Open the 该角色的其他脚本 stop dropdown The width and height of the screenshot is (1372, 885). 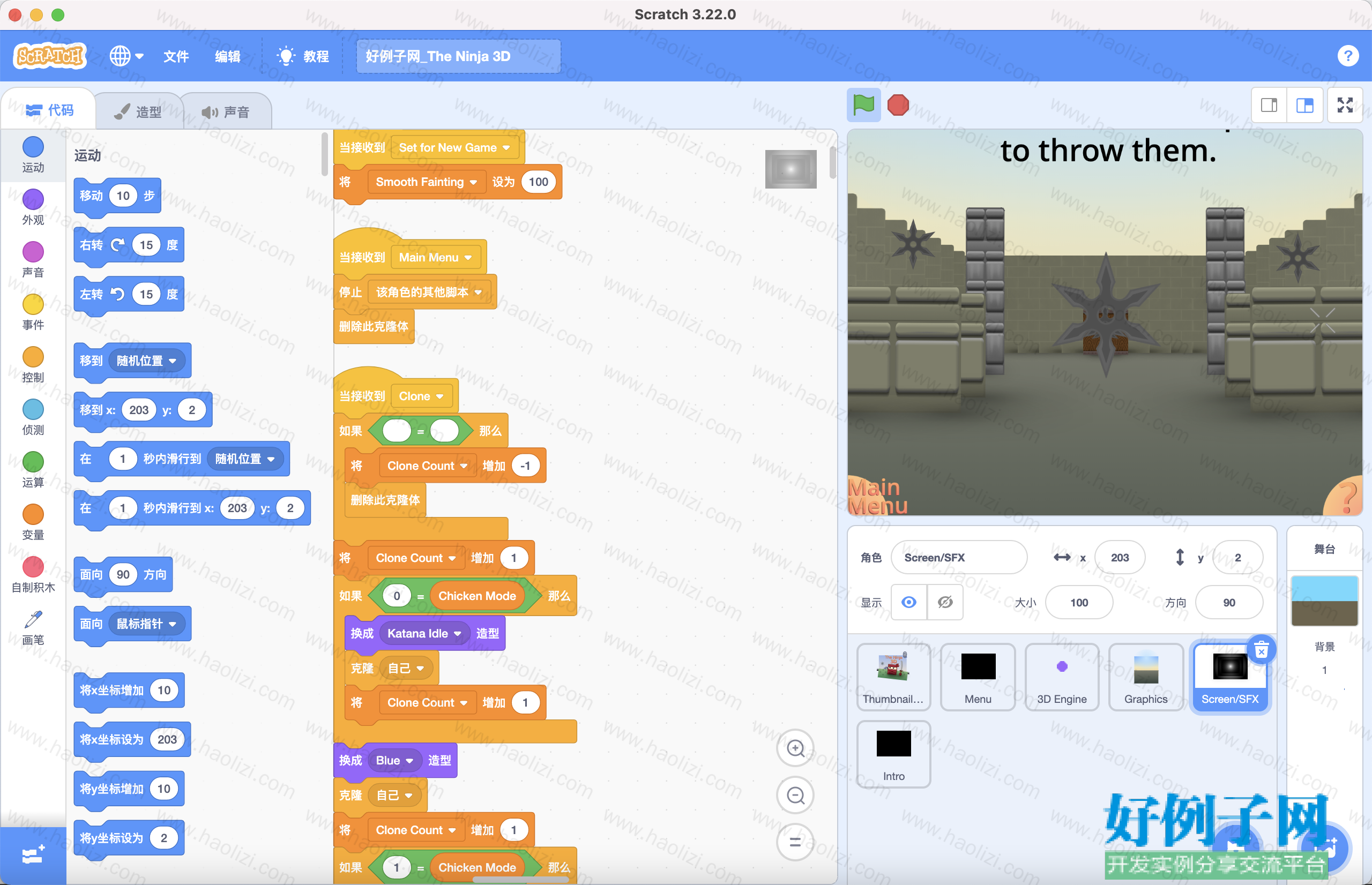tap(428, 292)
